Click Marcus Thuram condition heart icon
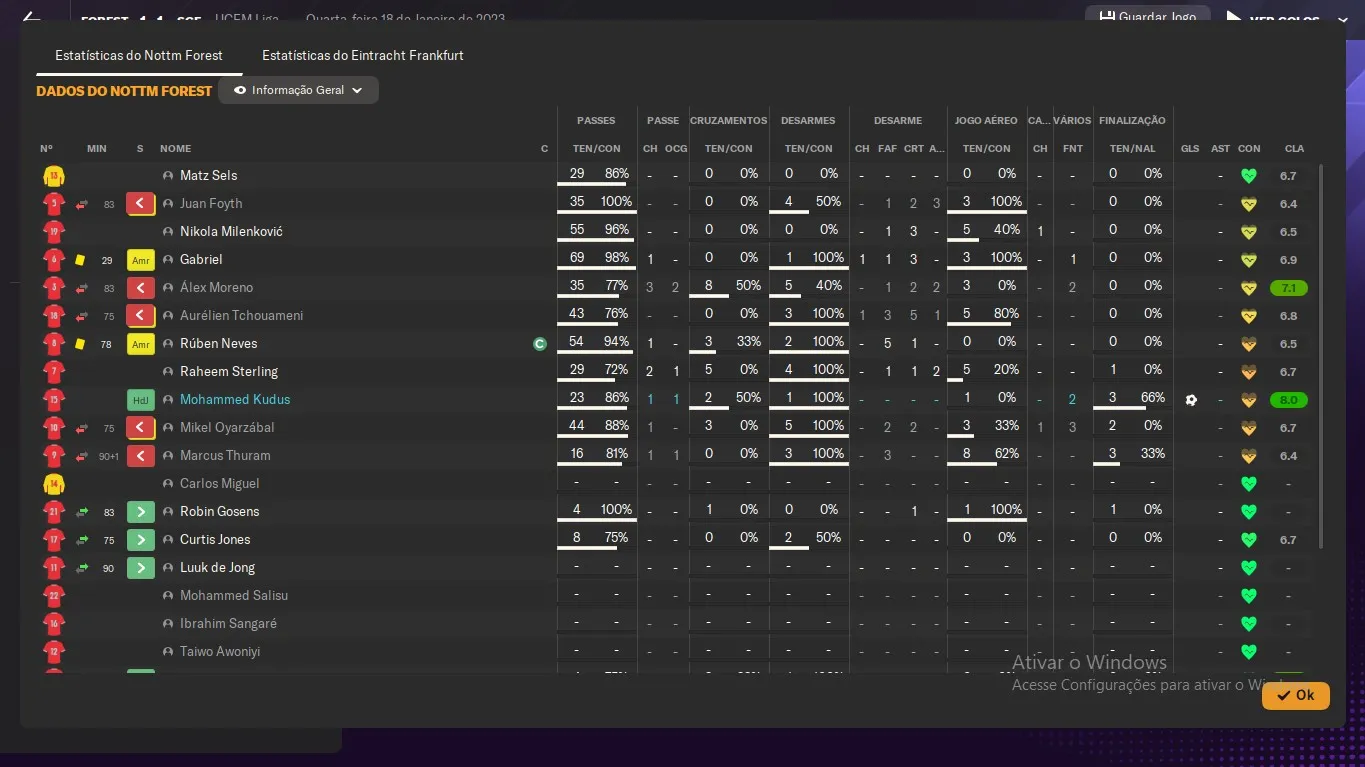1365x767 pixels. (1248, 456)
